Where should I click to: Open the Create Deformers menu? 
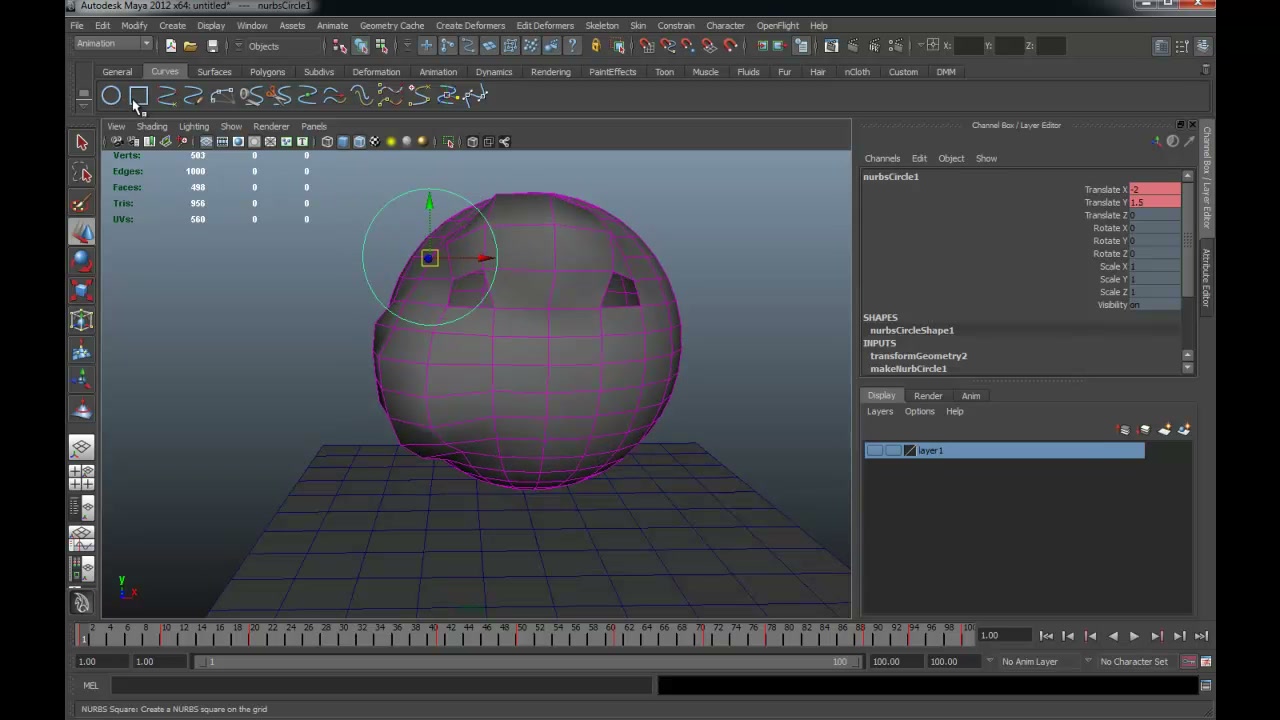tap(470, 26)
